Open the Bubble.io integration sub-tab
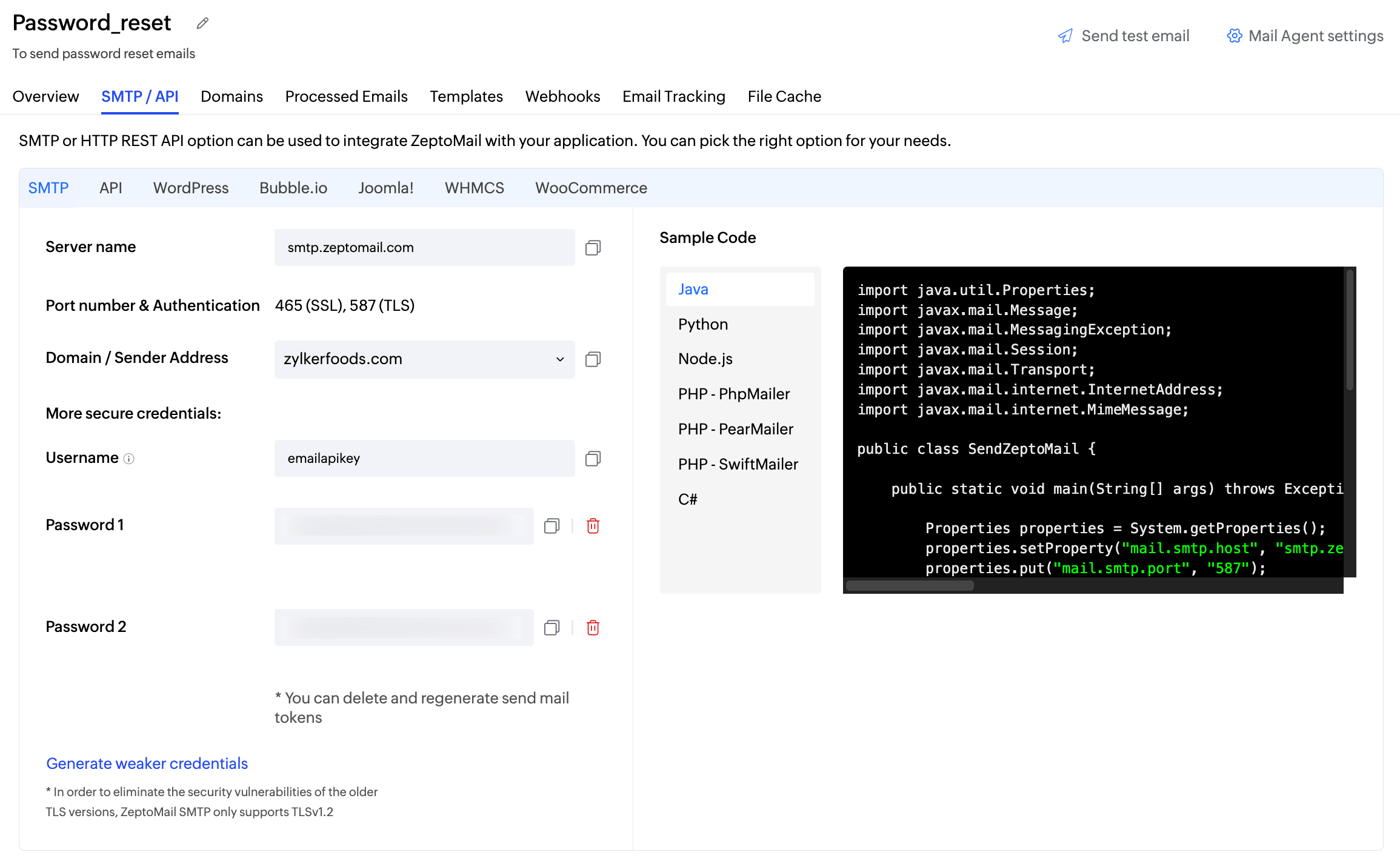 pos(293,188)
